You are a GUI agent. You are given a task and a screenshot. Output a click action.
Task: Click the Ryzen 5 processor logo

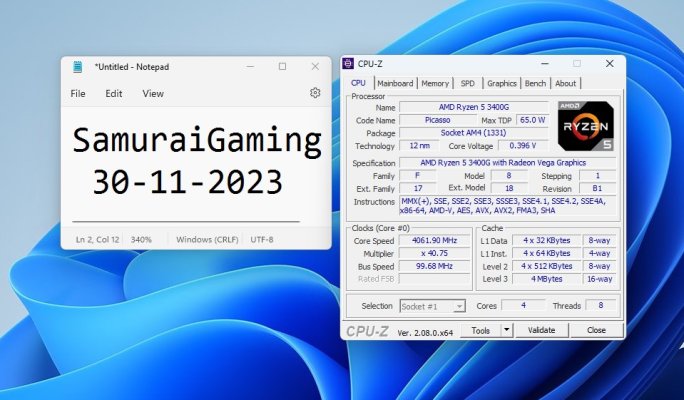click(586, 126)
